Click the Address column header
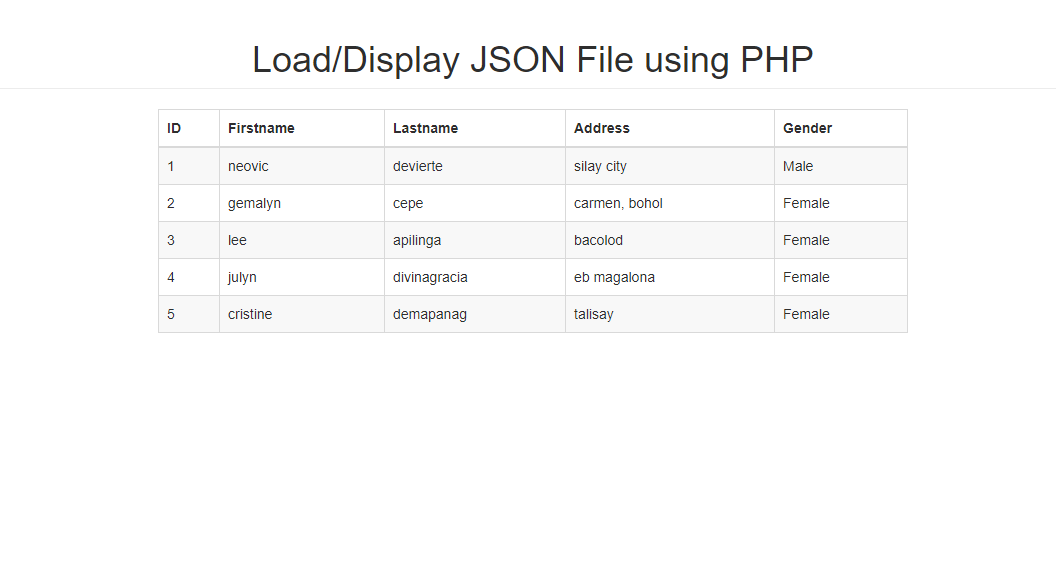 (602, 128)
